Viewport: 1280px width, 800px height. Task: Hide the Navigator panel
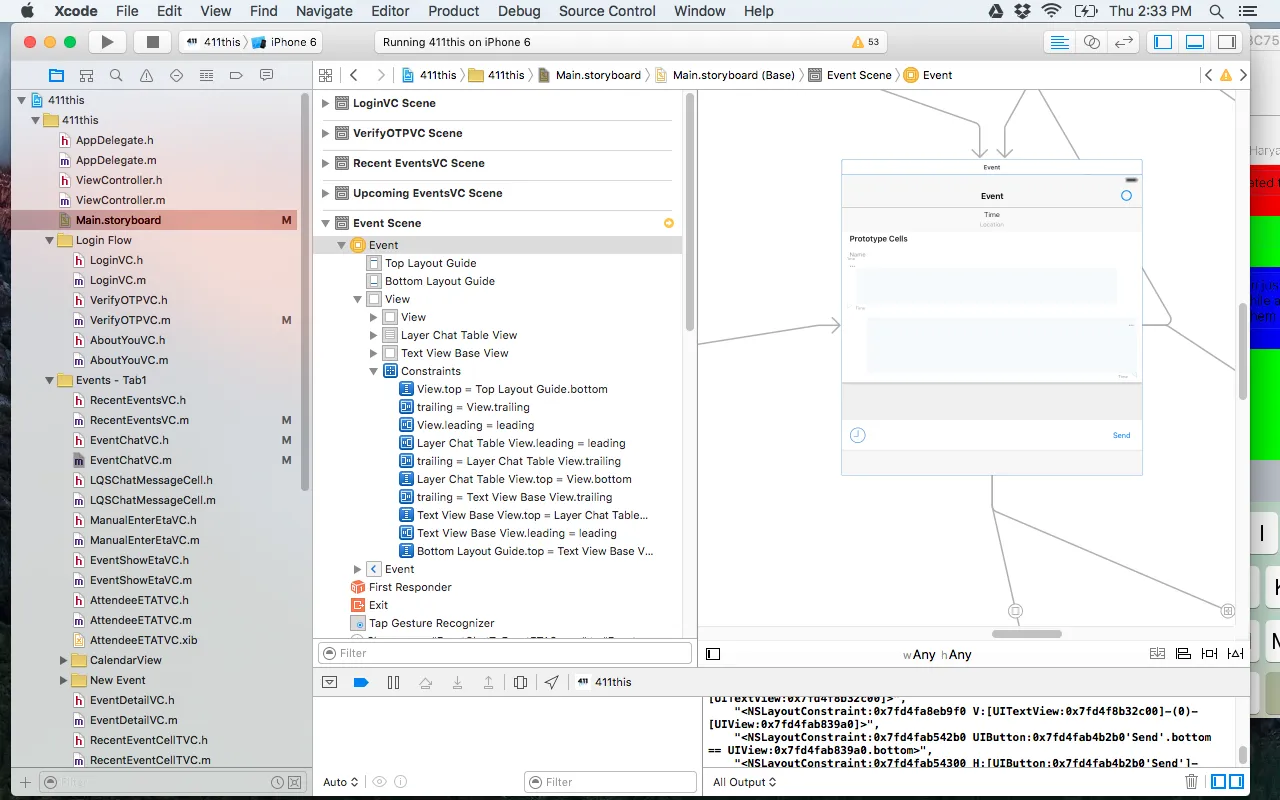point(1163,42)
